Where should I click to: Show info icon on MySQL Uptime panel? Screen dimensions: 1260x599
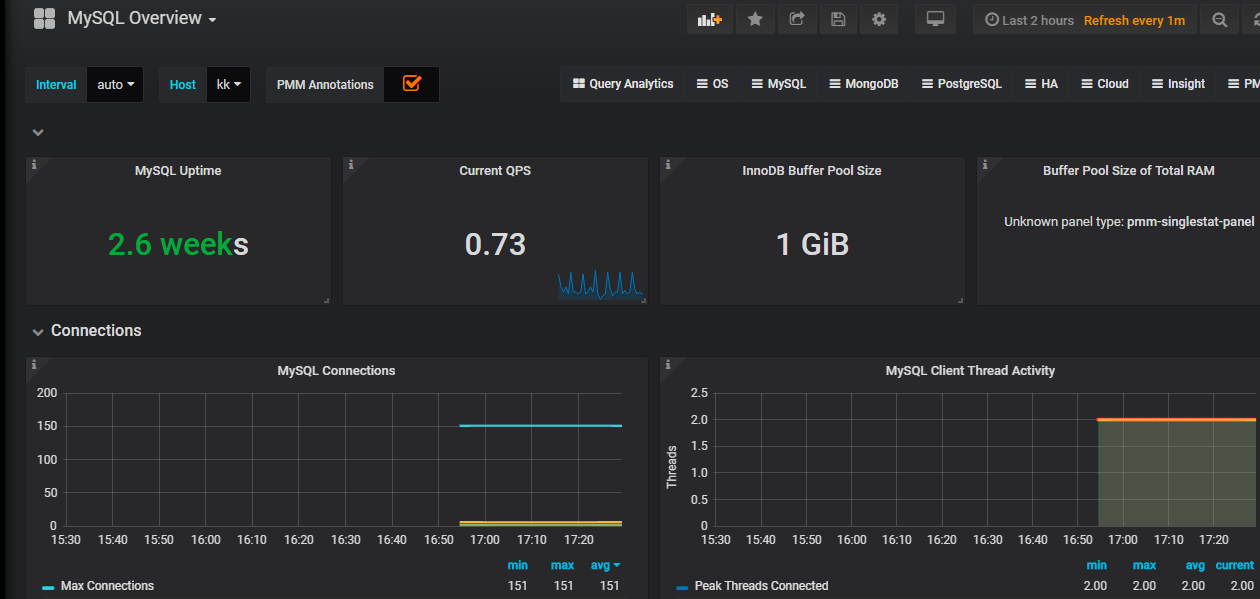pos(33,164)
